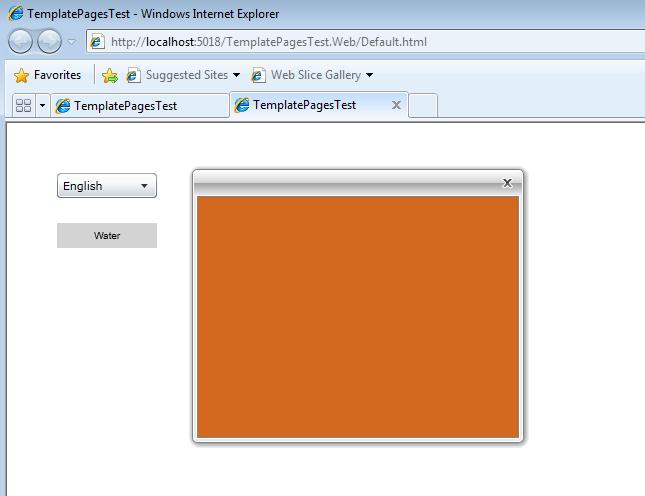This screenshot has height=496, width=645.
Task: Open the Favorites star button
Action: [47, 75]
